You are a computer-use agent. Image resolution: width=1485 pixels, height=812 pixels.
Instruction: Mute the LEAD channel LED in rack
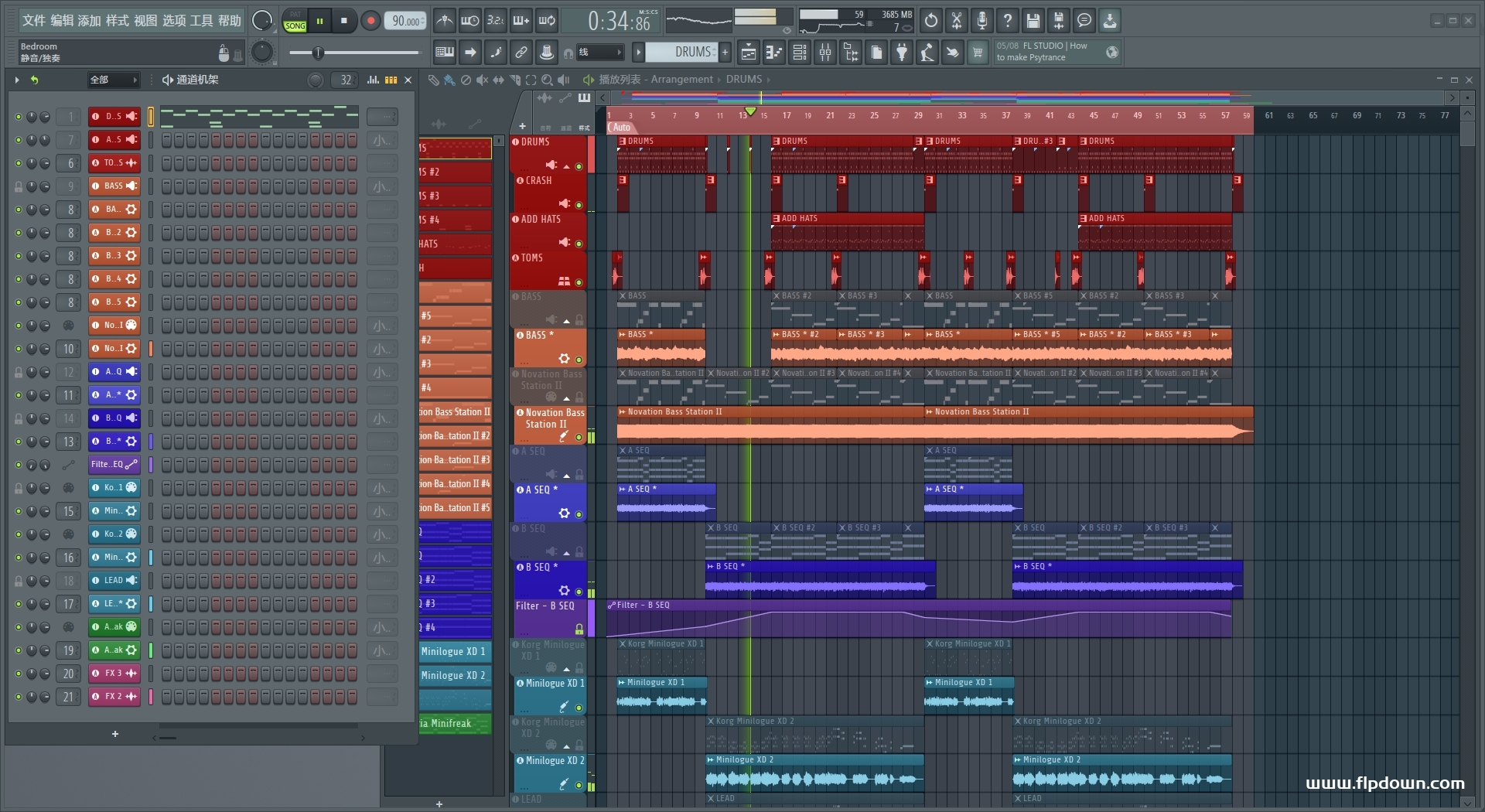tap(19, 581)
